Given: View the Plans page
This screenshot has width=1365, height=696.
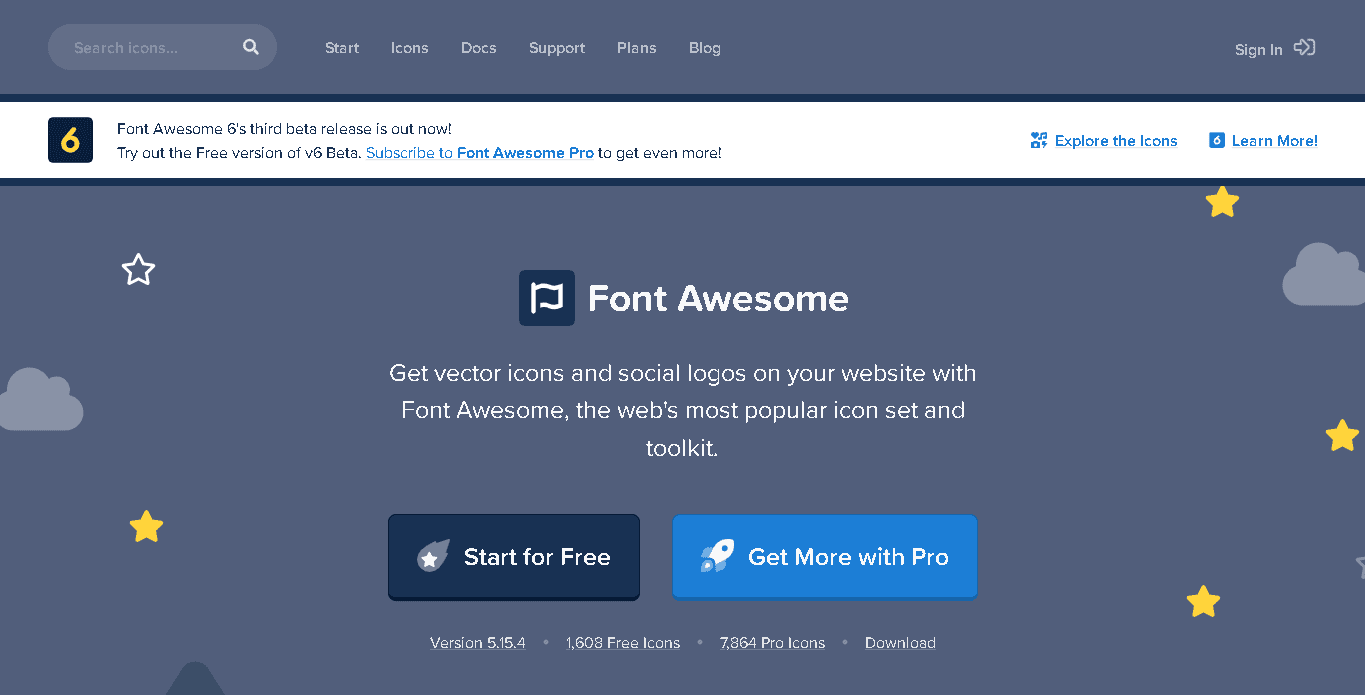Looking at the screenshot, I should click(x=636, y=48).
